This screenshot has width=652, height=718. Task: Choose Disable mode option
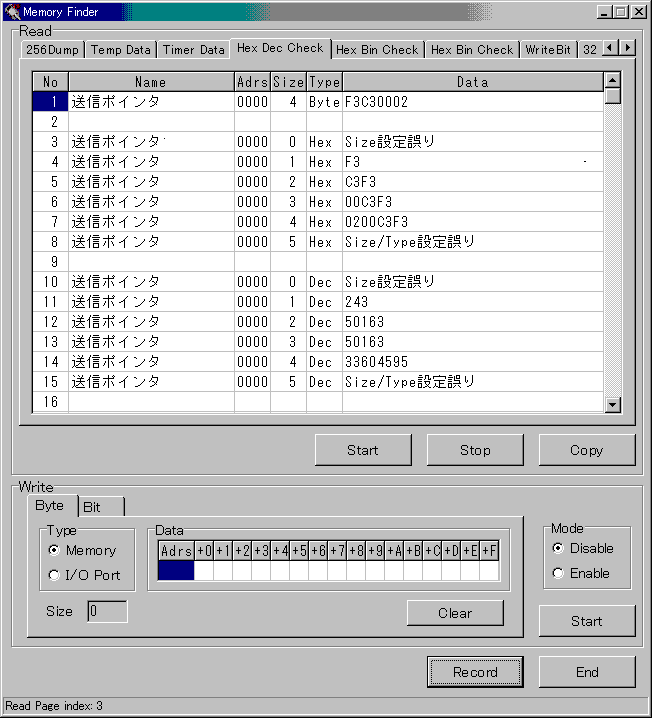click(x=558, y=548)
